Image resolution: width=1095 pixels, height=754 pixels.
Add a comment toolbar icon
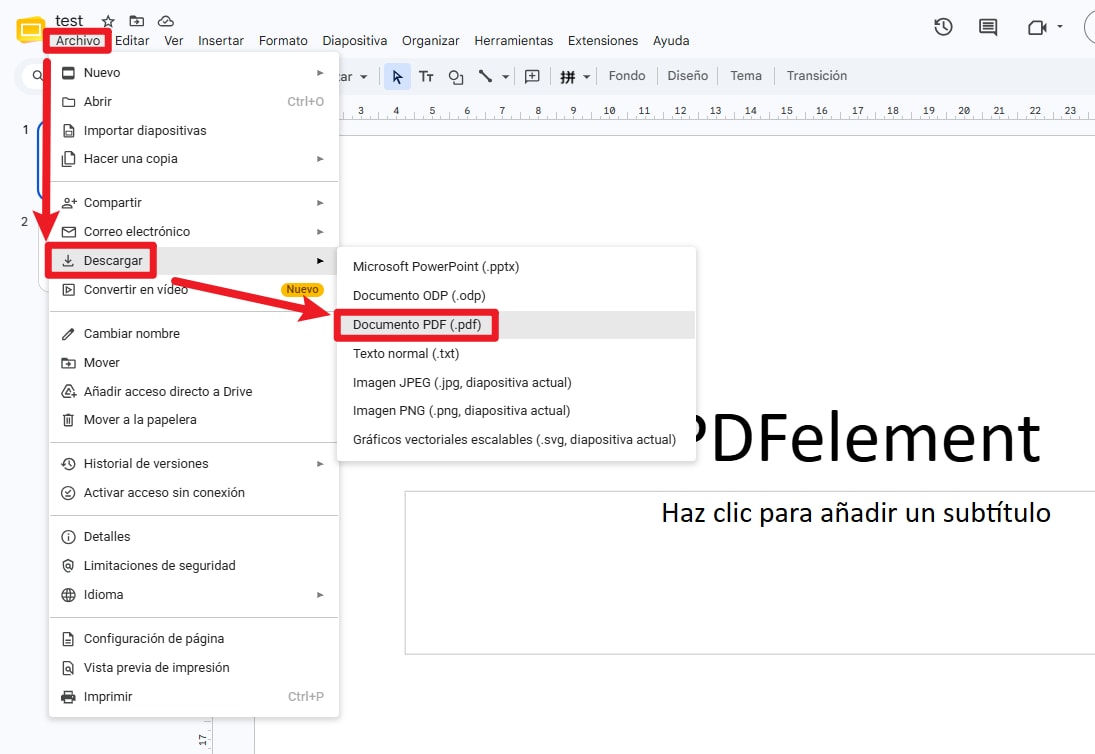[532, 76]
